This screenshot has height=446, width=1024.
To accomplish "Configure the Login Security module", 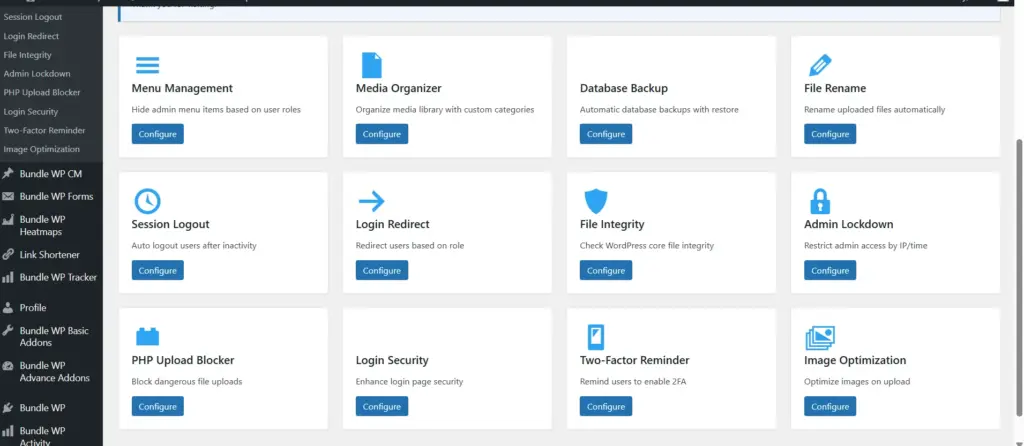I will click(x=381, y=406).
